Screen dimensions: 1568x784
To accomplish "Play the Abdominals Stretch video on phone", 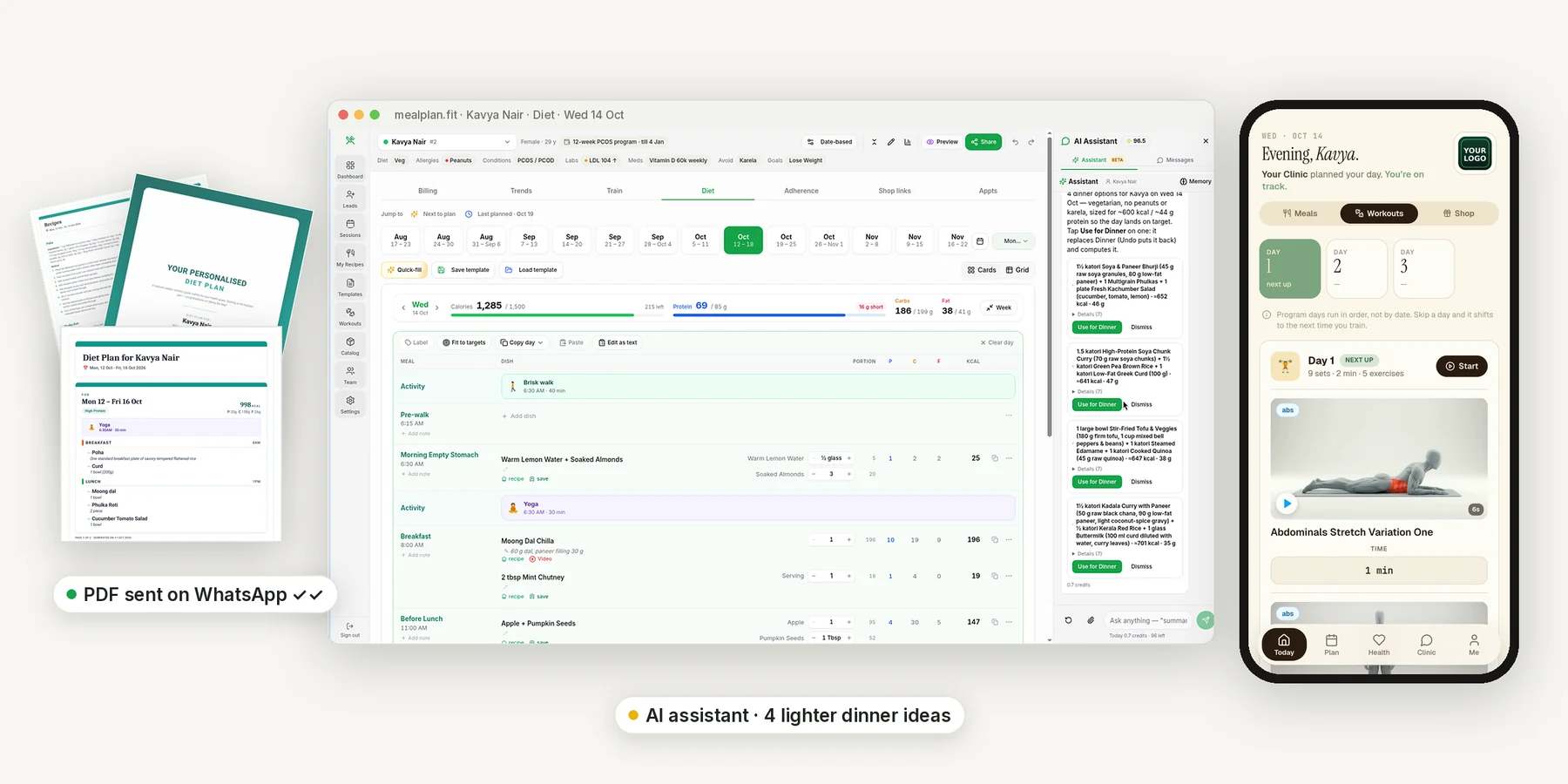I will 1287,504.
